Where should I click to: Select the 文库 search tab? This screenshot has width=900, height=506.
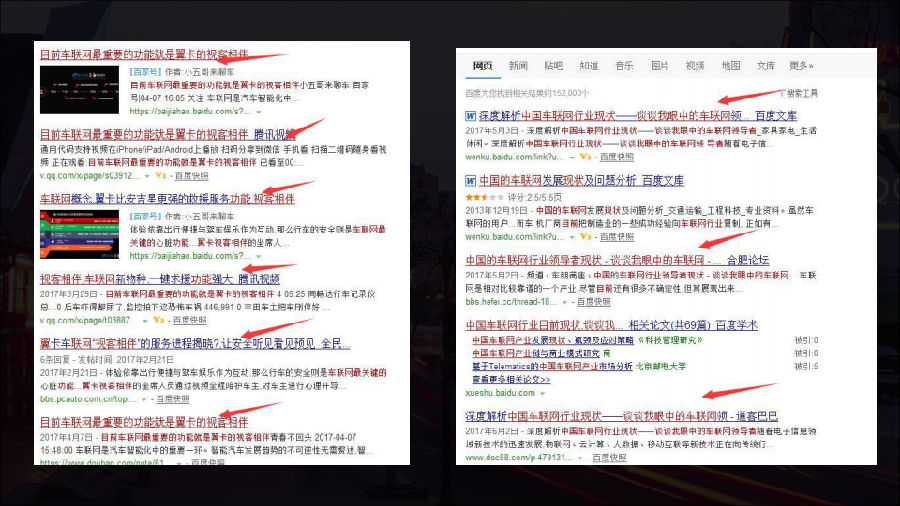coord(765,66)
